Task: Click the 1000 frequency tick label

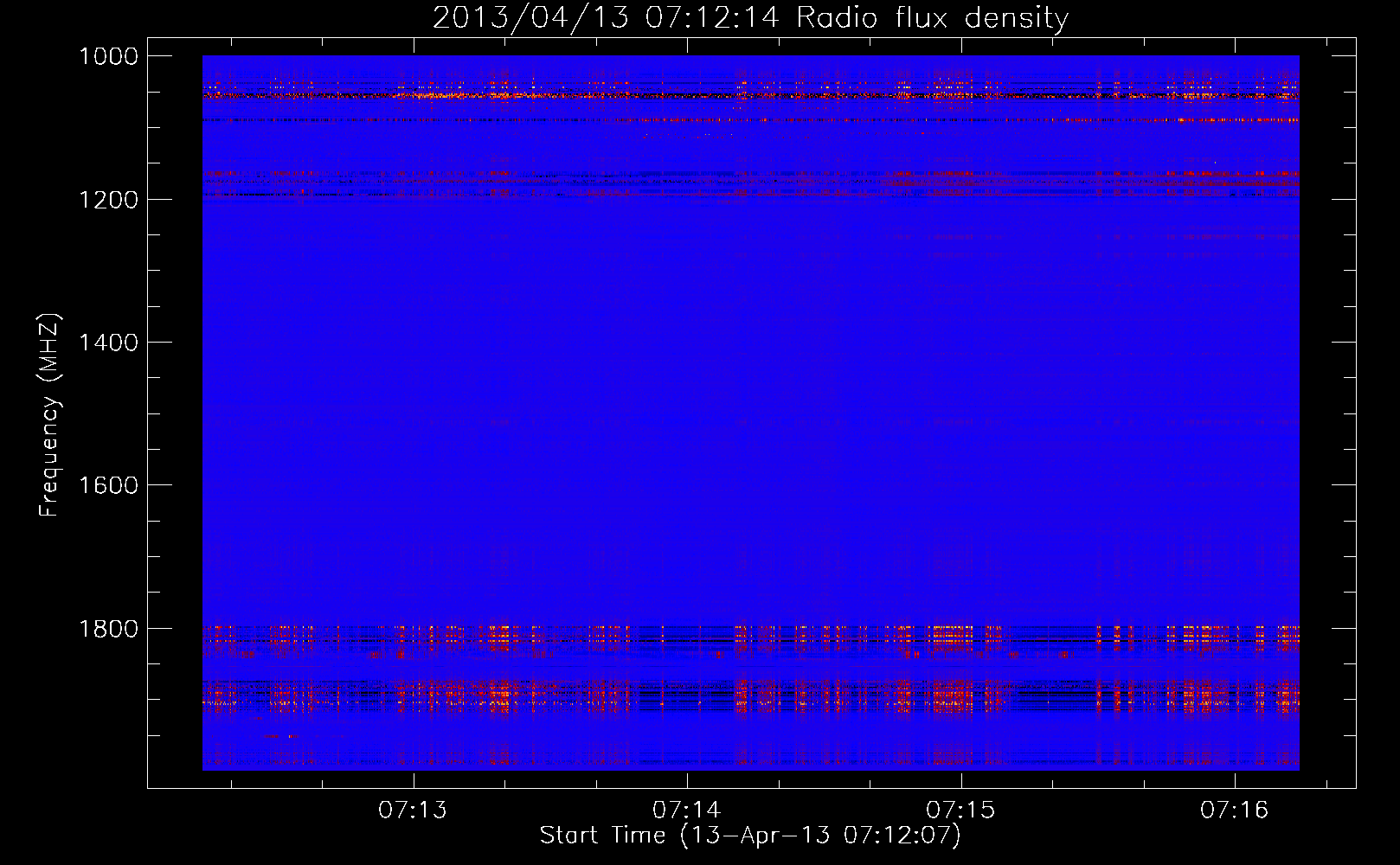Action: (x=108, y=56)
